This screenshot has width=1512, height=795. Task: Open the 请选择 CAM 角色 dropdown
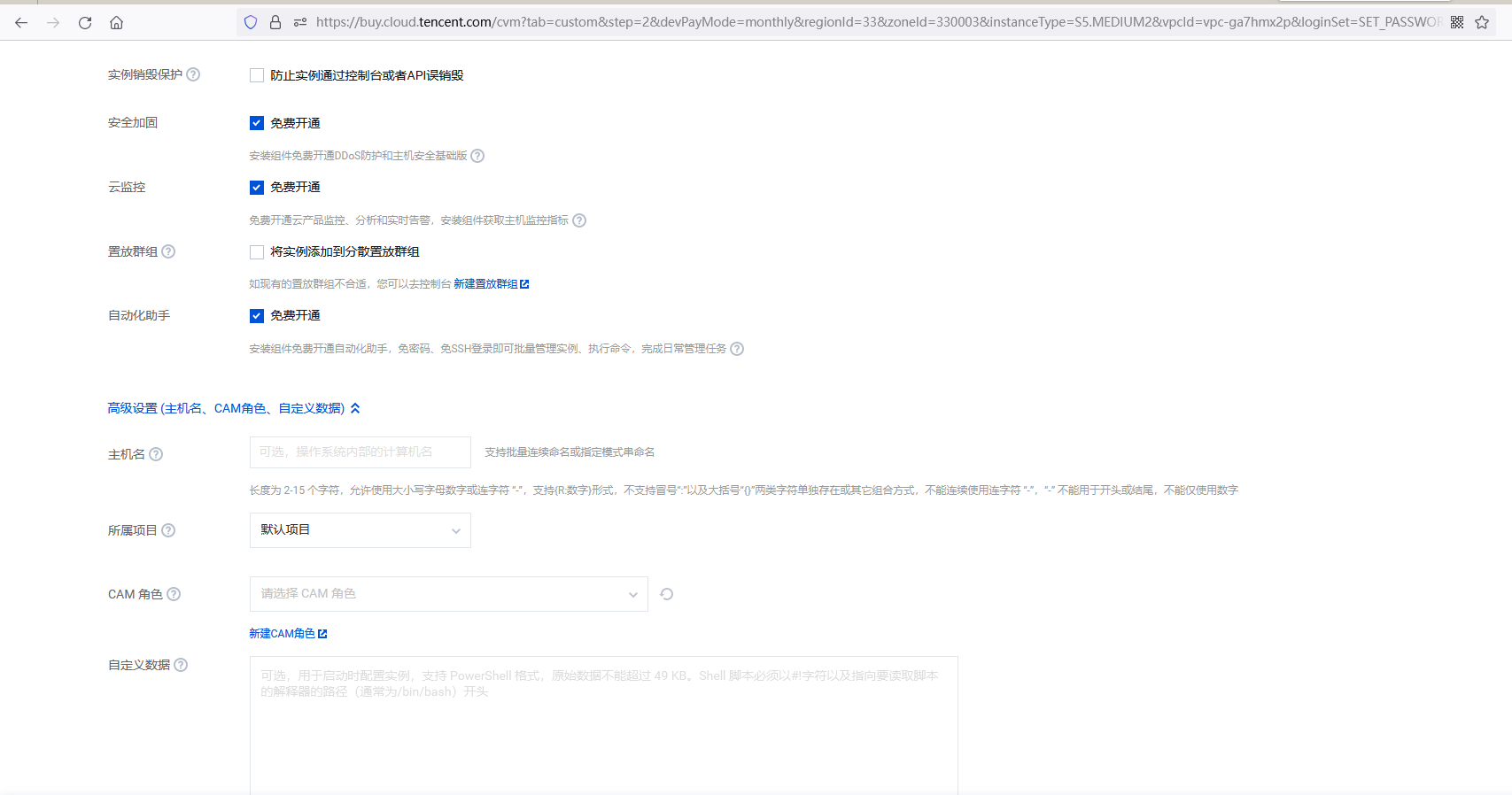pos(448,594)
